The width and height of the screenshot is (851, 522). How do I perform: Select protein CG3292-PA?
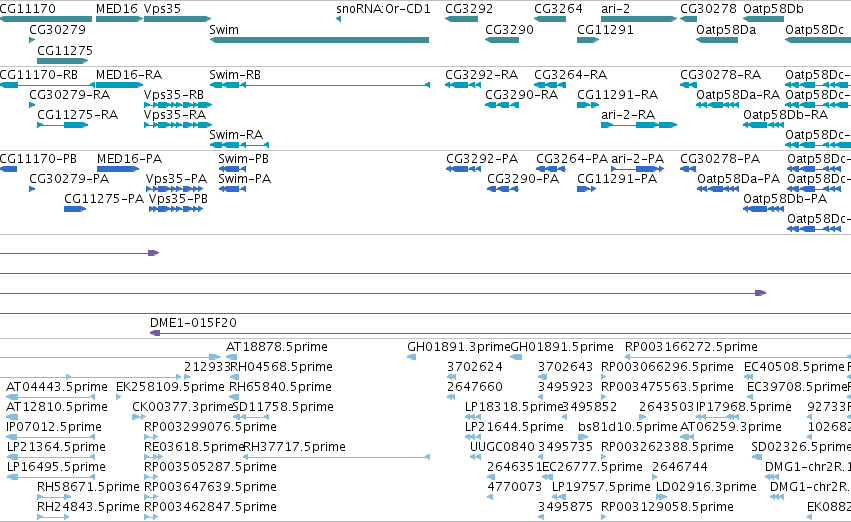tap(482, 159)
